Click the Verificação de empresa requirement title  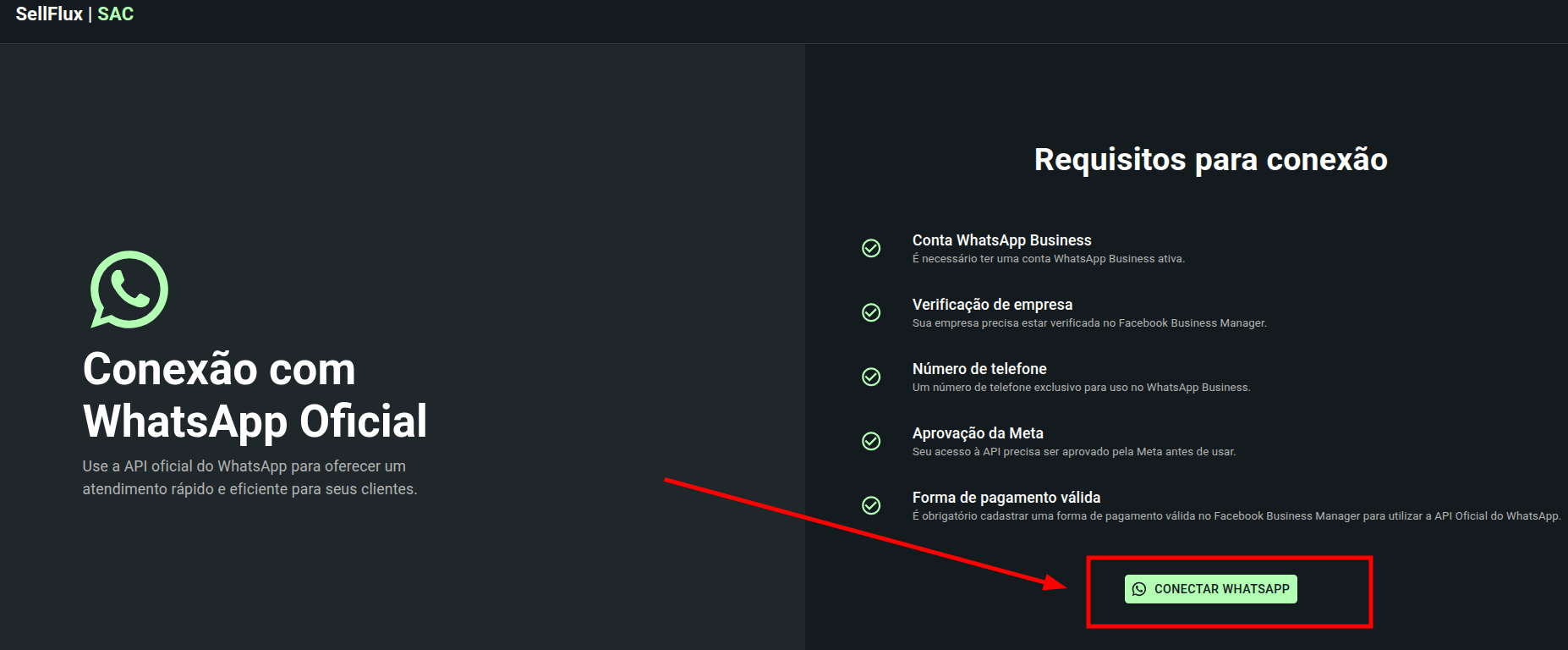coord(992,305)
